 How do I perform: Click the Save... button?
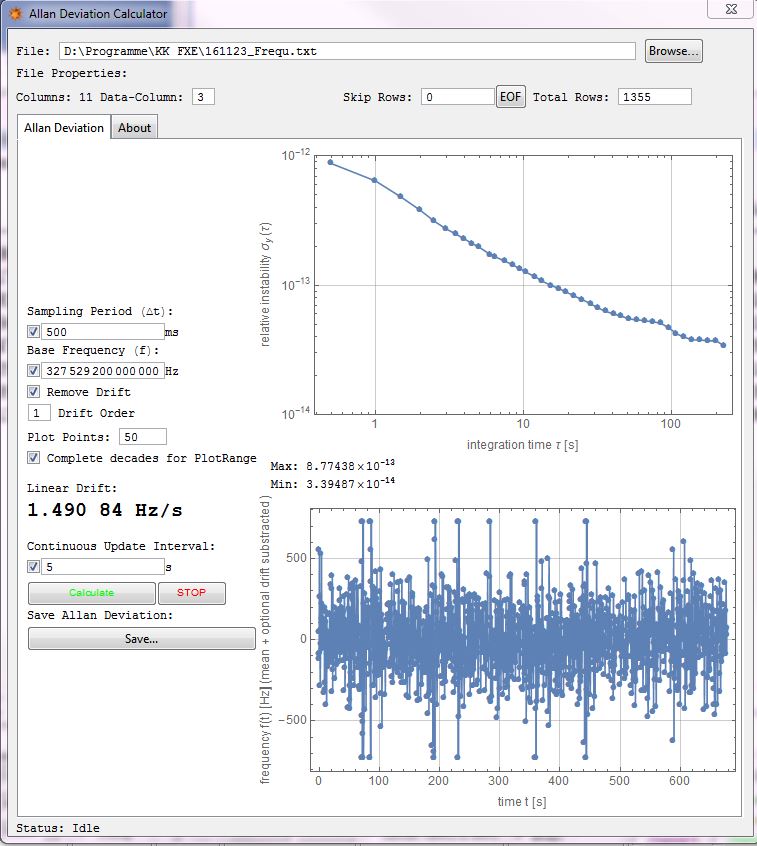[x=141, y=639]
